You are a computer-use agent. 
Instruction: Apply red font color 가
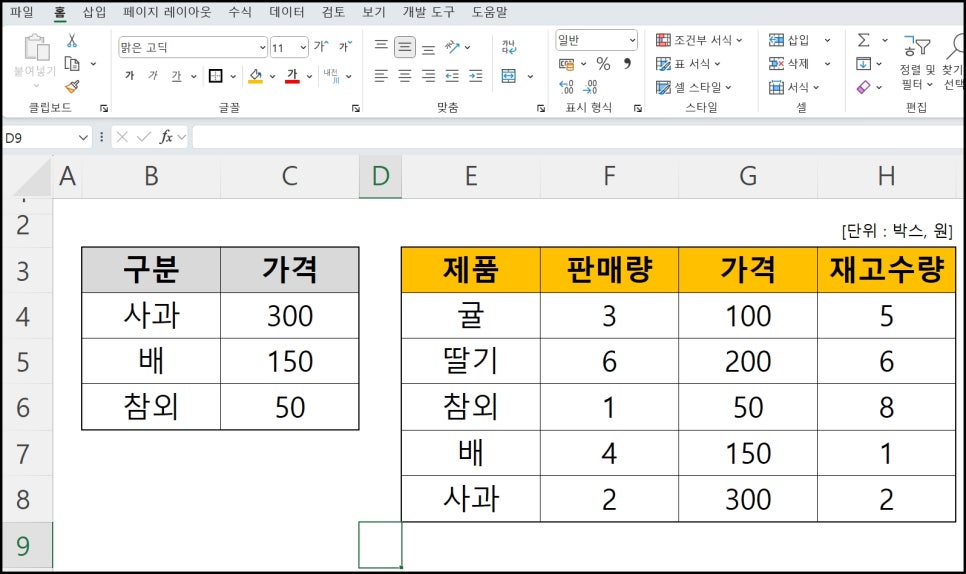click(x=293, y=76)
